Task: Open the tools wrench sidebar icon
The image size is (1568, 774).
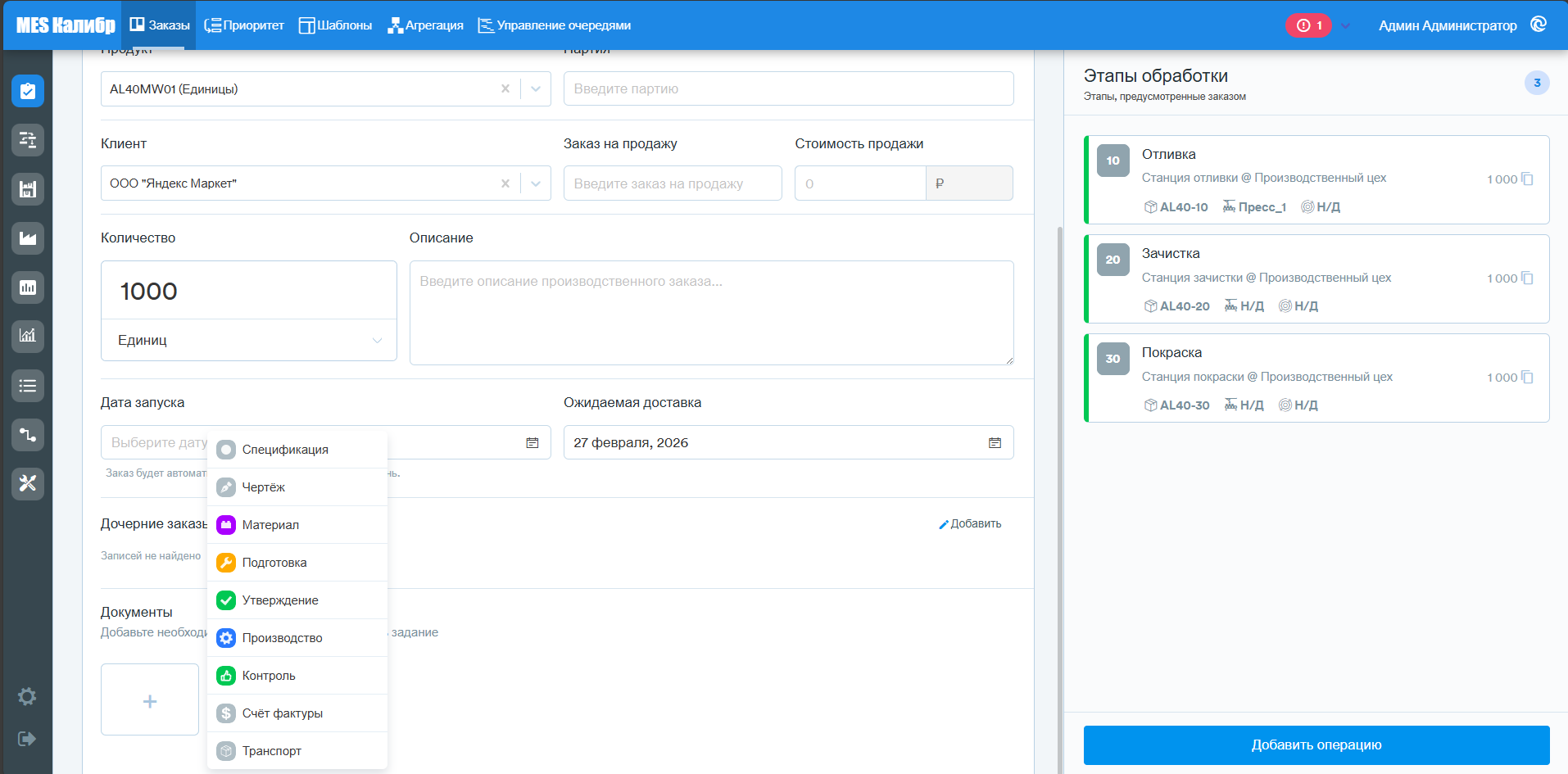Action: coord(28,483)
